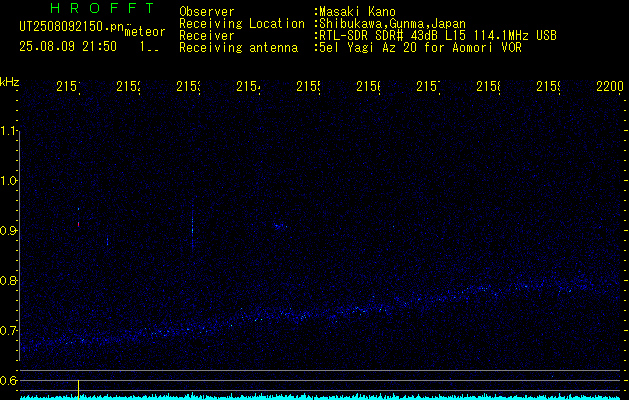629x400 pixels.
Task: Click the Receiver label
Action: click(207, 36)
